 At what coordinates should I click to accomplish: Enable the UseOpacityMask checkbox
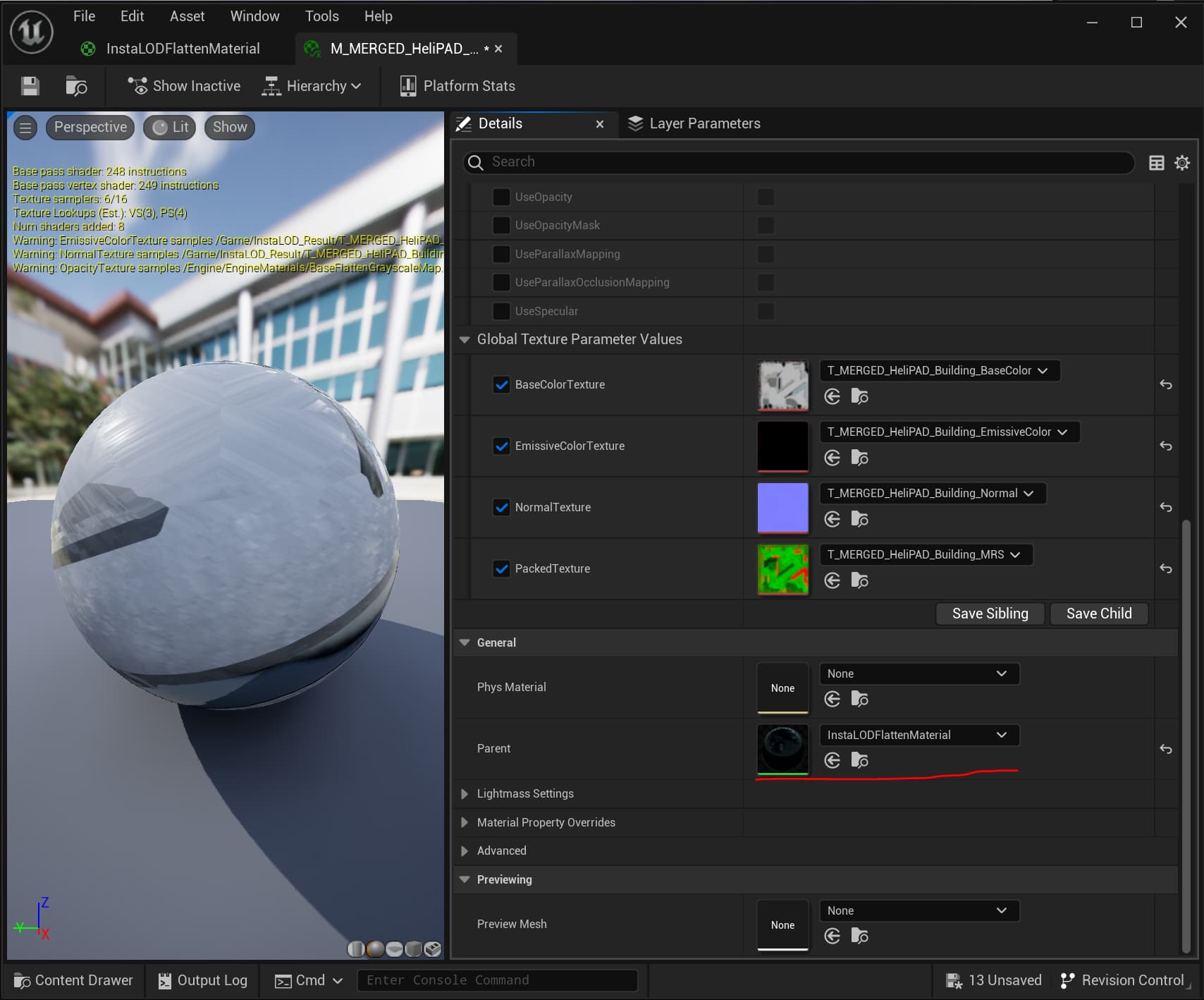point(501,225)
